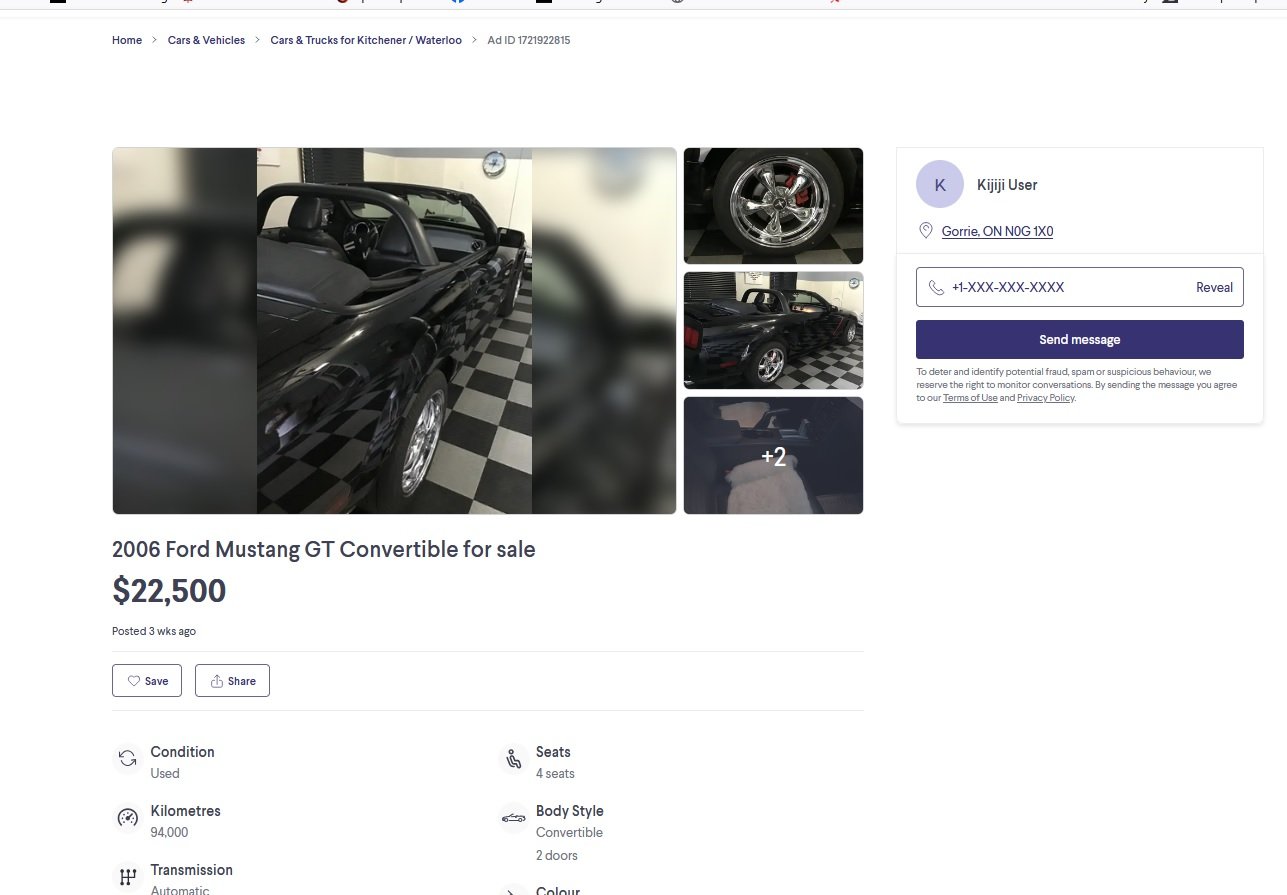Click the Kijiji User avatar icon
Image resolution: width=1287 pixels, height=895 pixels.
point(940,185)
